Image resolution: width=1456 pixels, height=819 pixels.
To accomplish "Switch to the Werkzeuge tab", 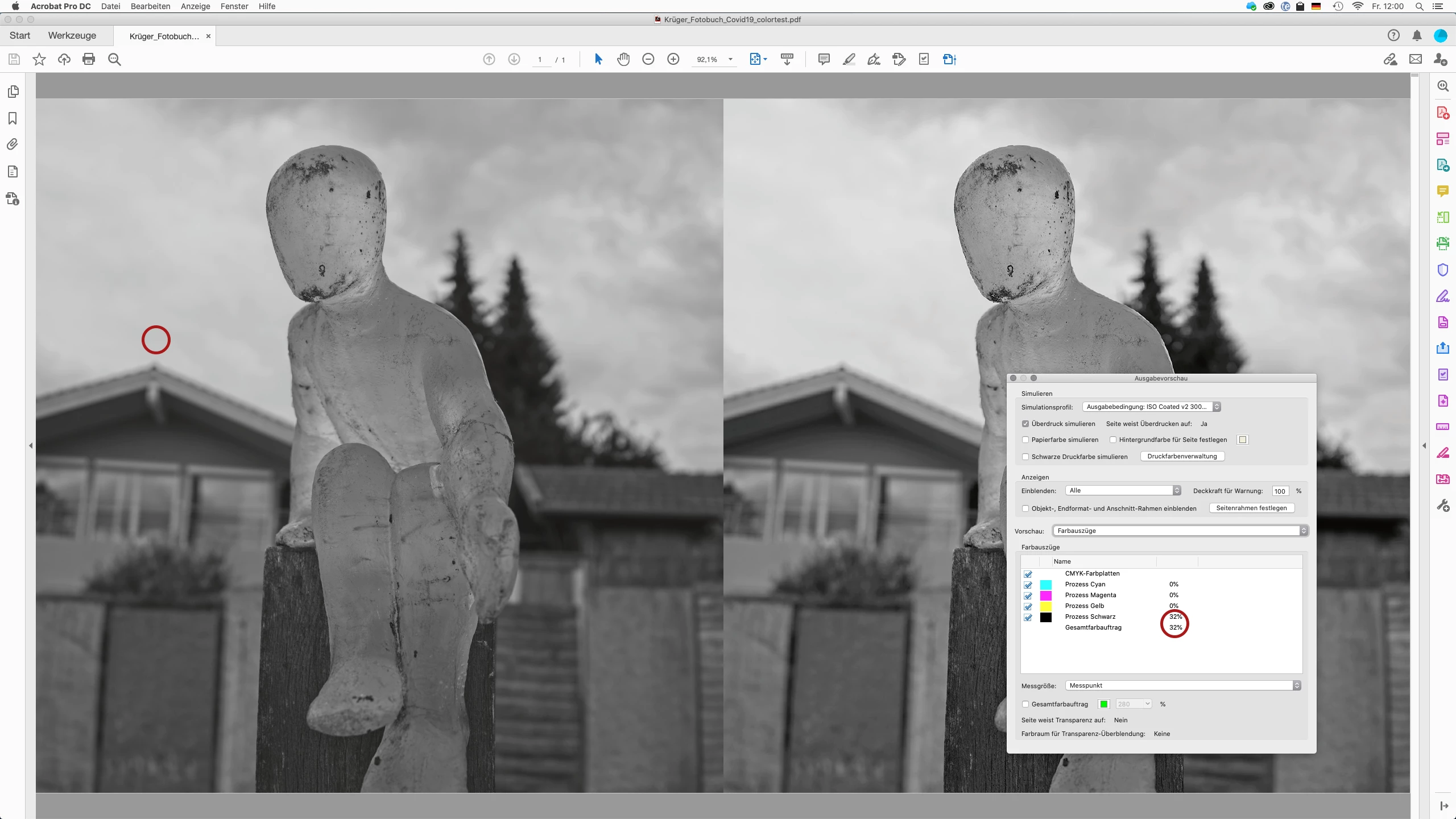I will 72,35.
